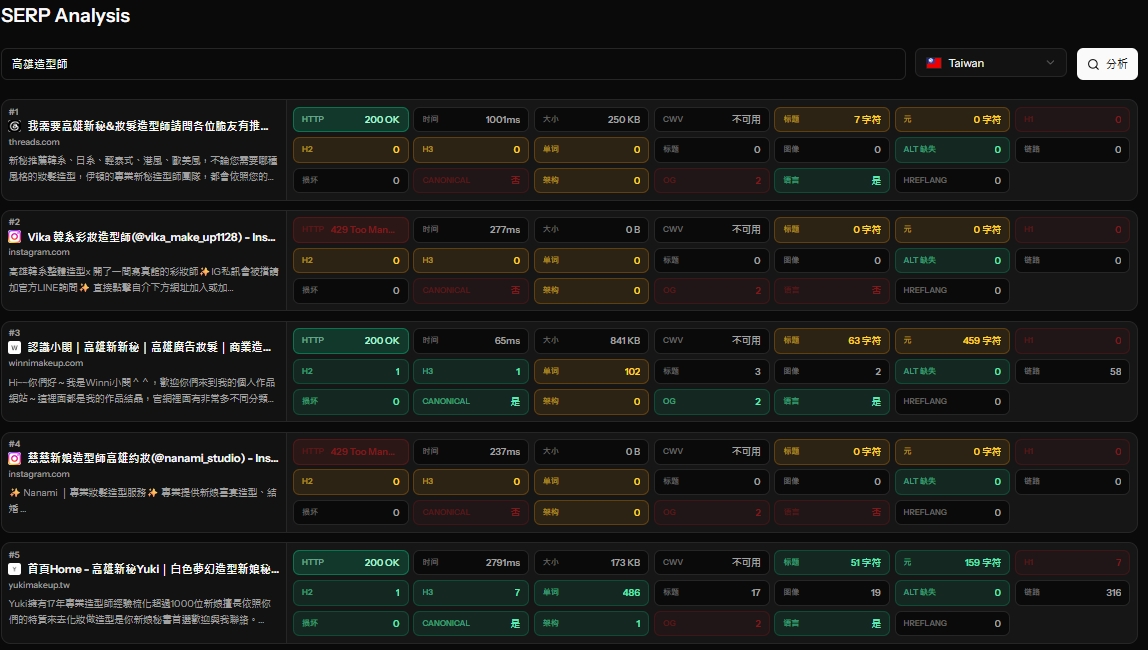Click instagram.com domain under the Vika result
Screen dimensions: 1148x650
(39, 252)
